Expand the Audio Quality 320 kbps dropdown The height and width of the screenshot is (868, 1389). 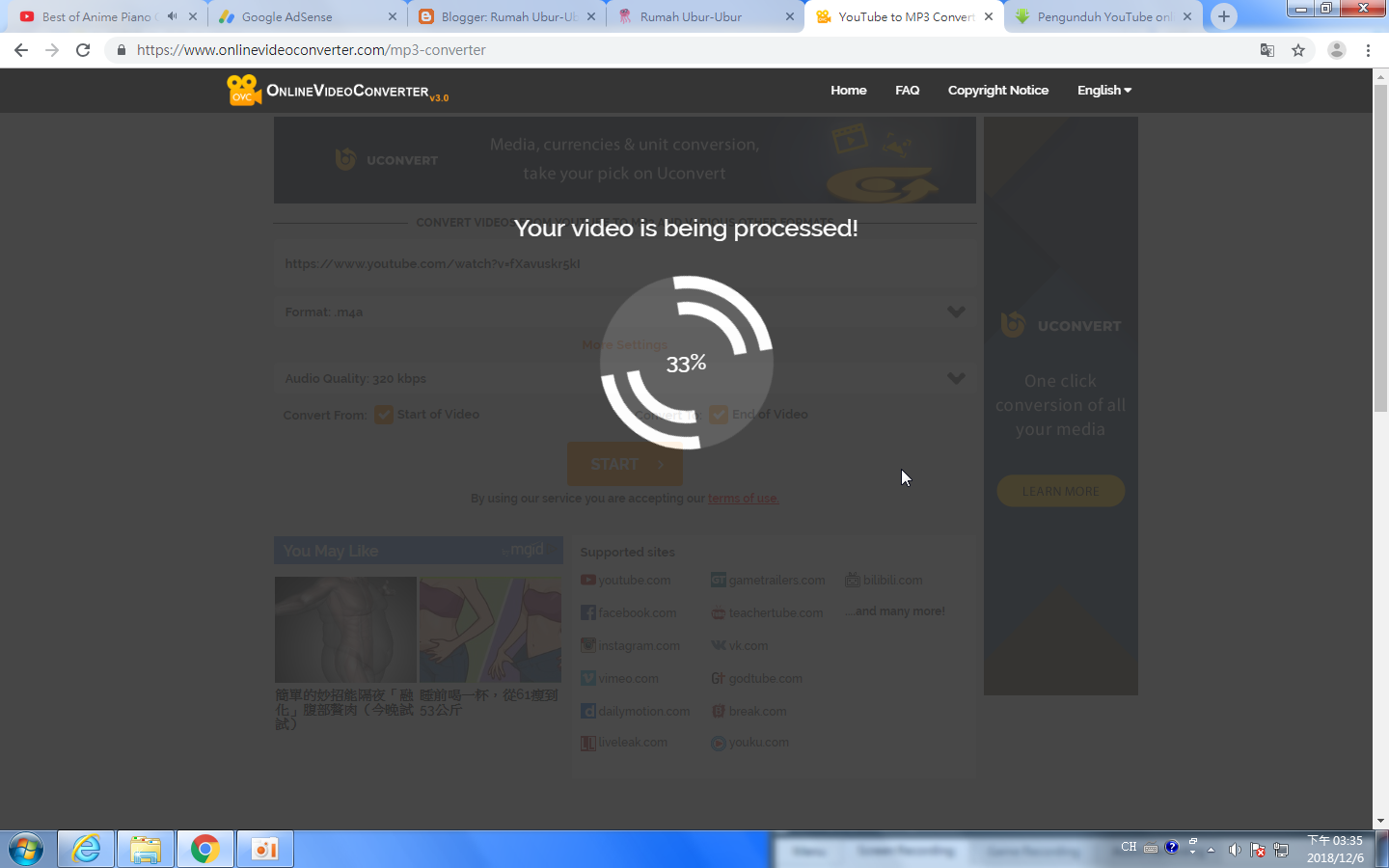point(955,378)
